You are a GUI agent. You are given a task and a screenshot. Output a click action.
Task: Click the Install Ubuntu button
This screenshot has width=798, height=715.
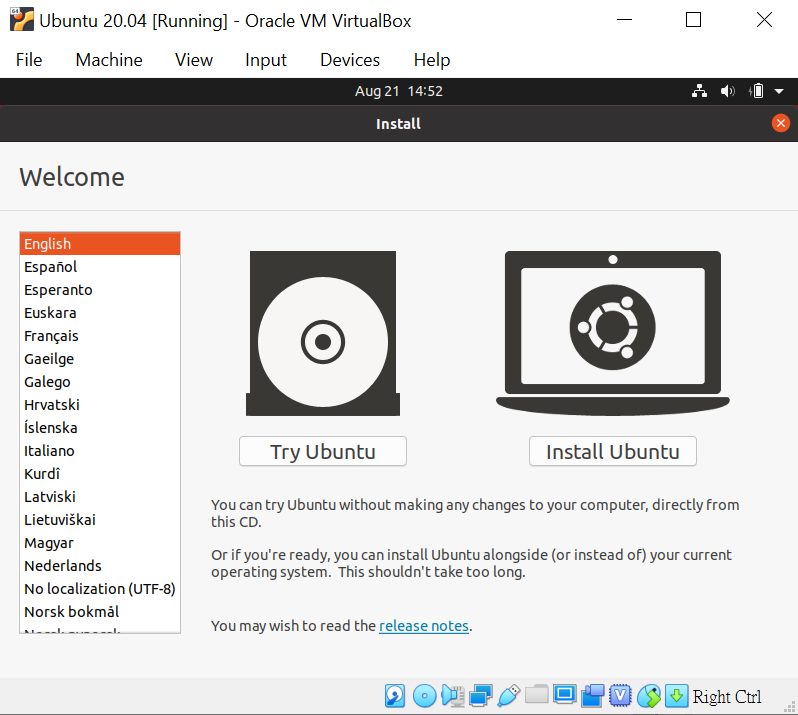(613, 451)
